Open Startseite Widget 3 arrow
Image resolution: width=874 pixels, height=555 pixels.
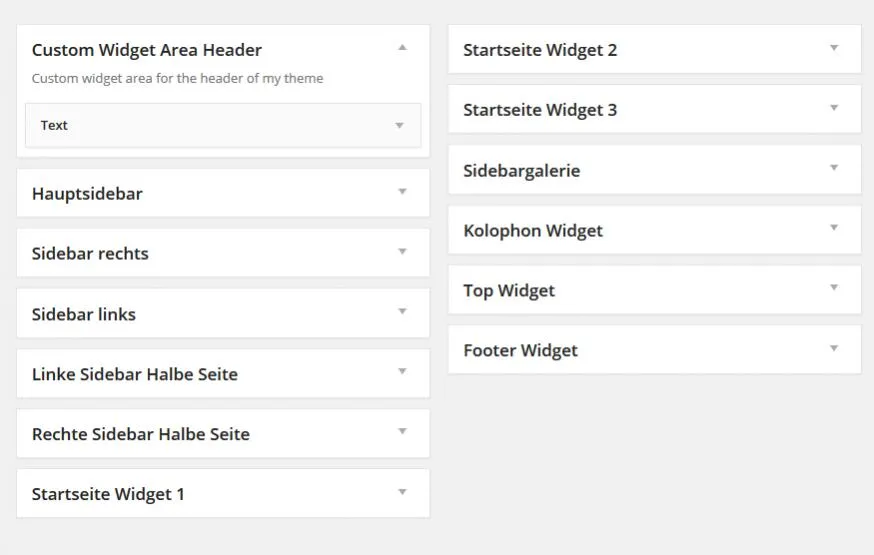pyautogui.click(x=834, y=108)
